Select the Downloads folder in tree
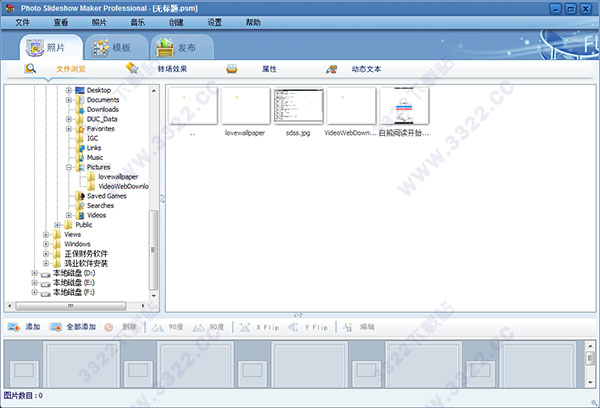Viewport: 600px width, 408px height. point(103,109)
